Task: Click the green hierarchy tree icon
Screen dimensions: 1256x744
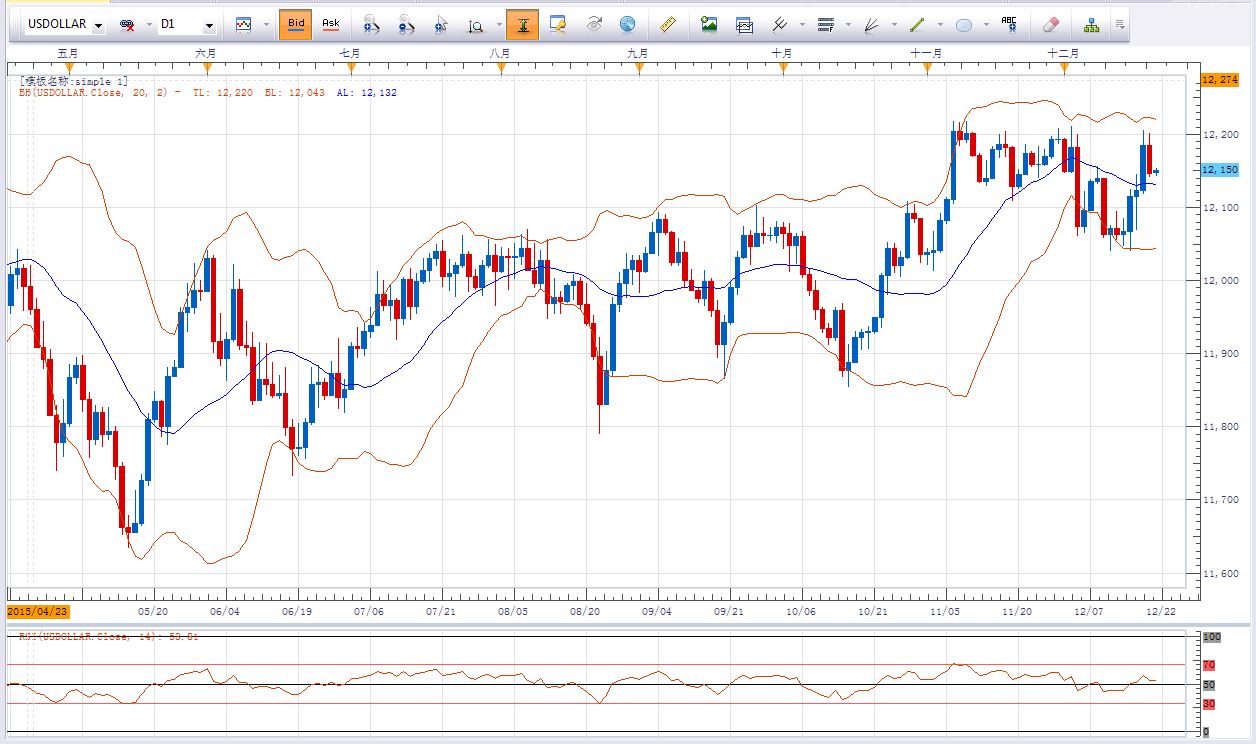Action: point(1090,24)
